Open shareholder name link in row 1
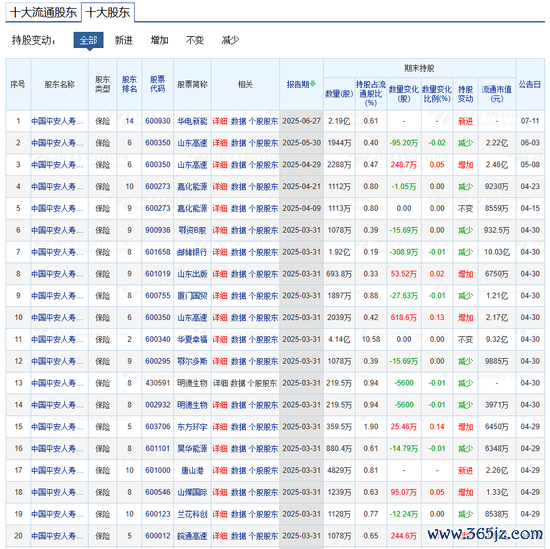Image resolution: width=550 pixels, height=549 pixels. [x=57, y=121]
